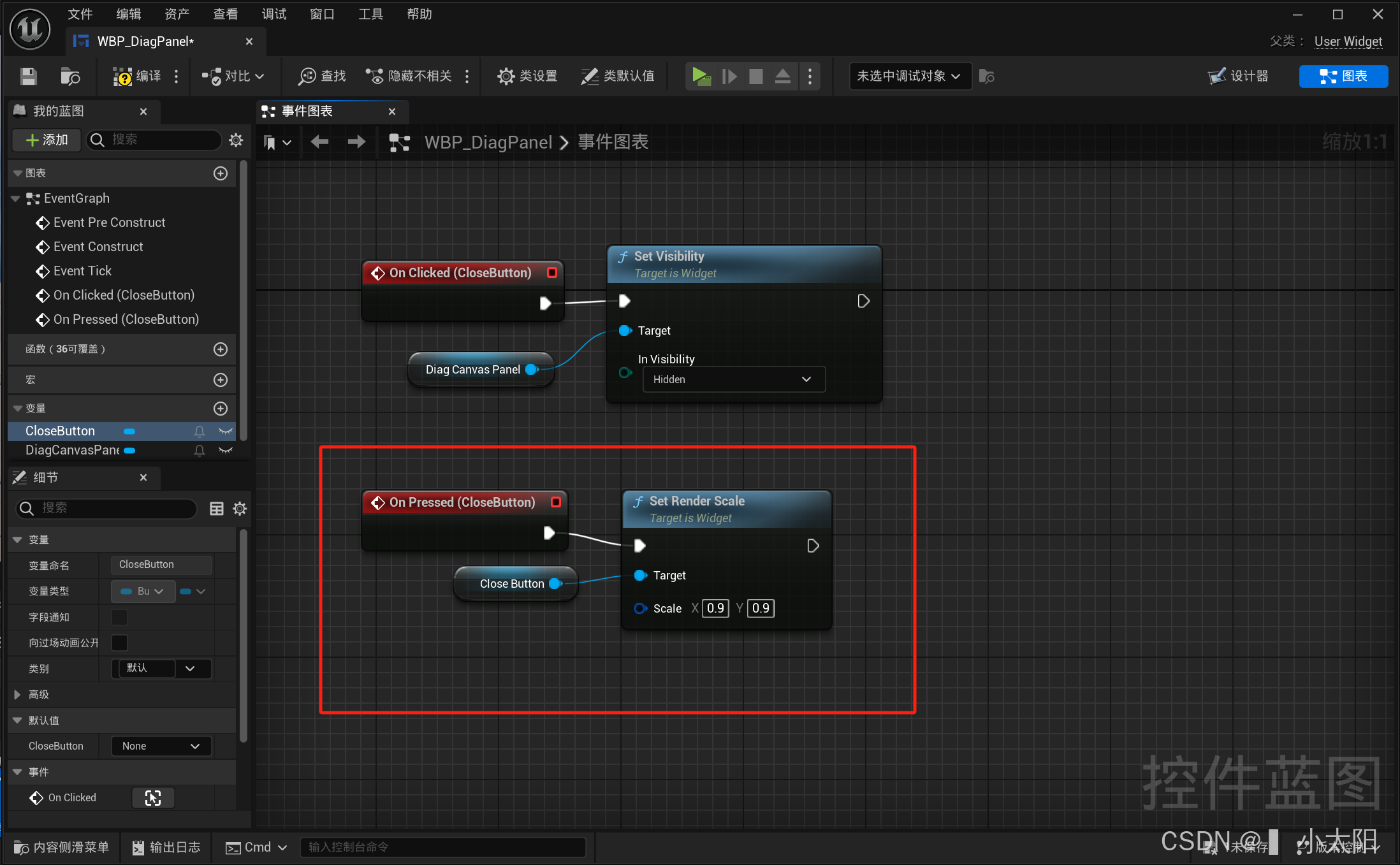Open Find (查找) in blueprint

(322, 76)
